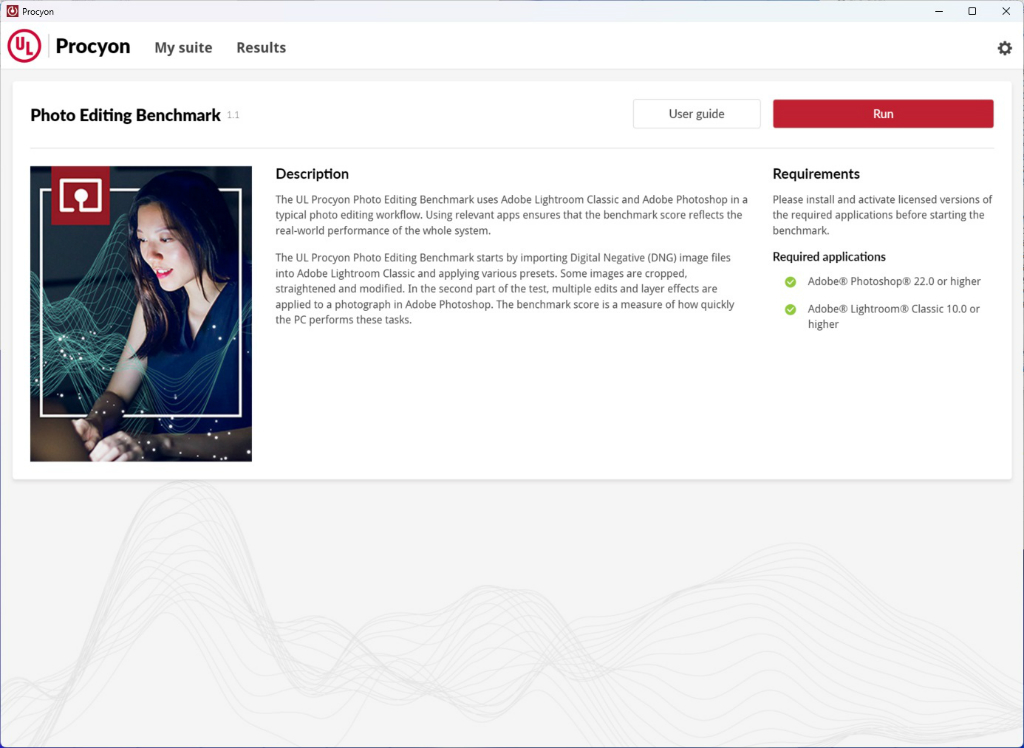Minimize the Procyon window
Viewport: 1024px width, 748px height.
tap(939, 11)
